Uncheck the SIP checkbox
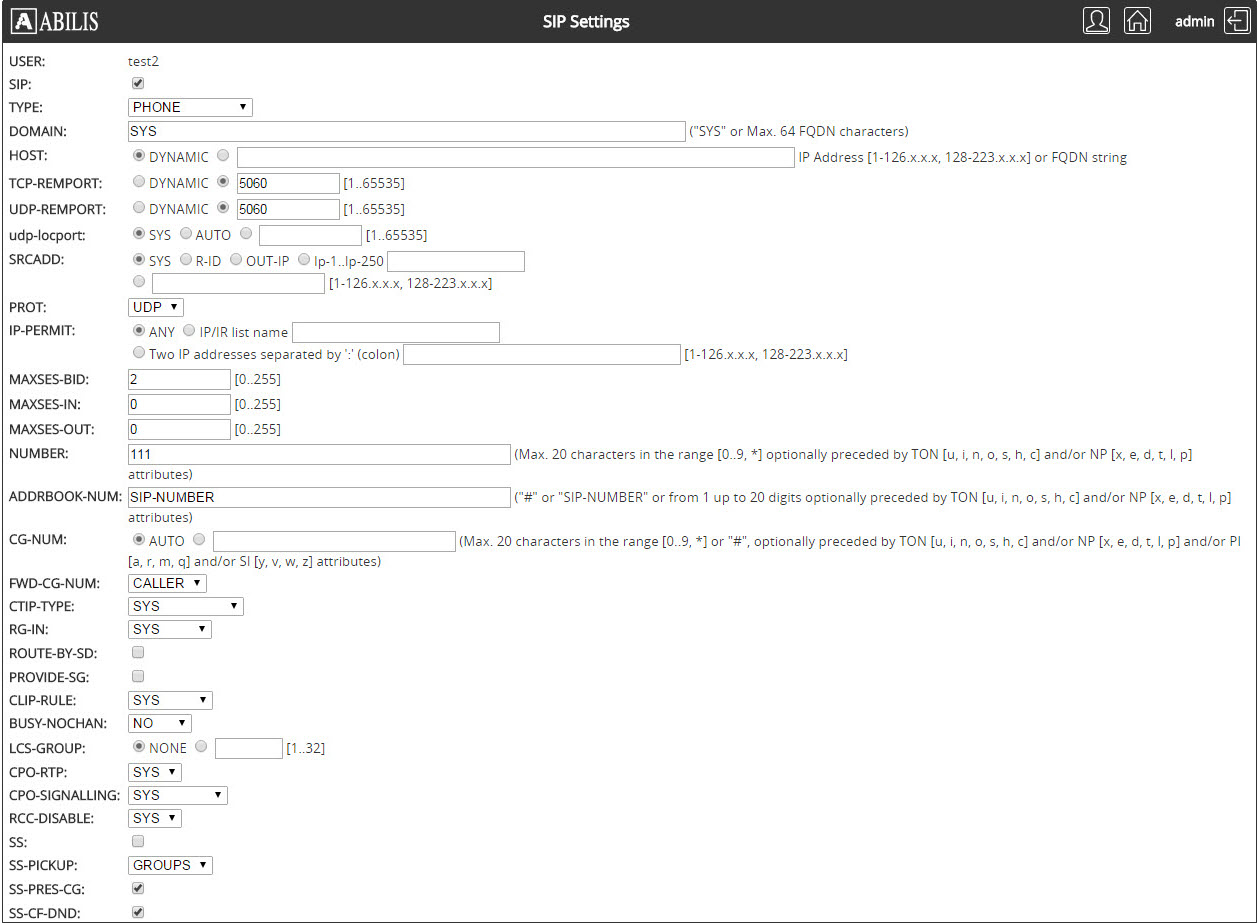The width and height of the screenshot is (1260, 923). 138,84
